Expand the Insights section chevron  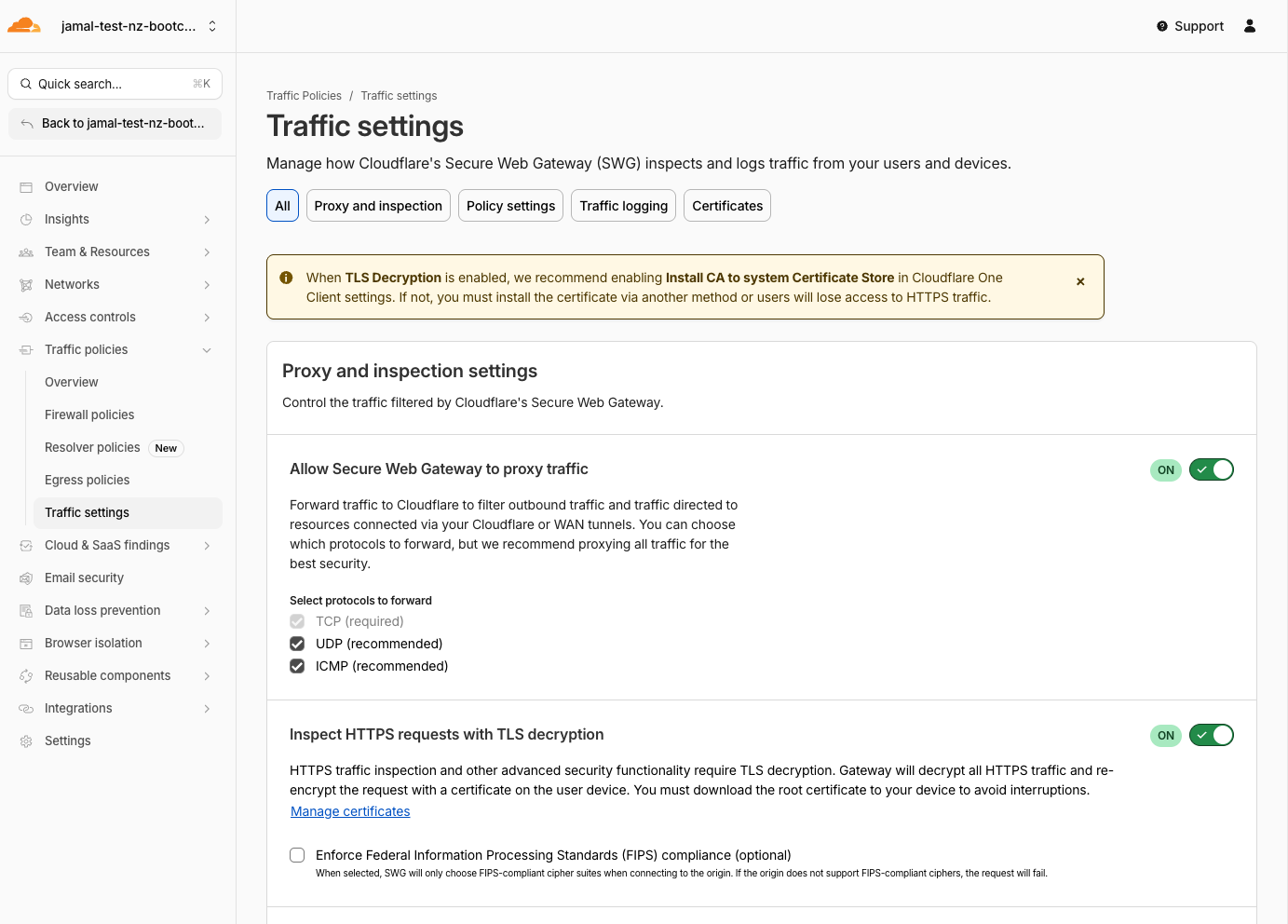tap(207, 220)
